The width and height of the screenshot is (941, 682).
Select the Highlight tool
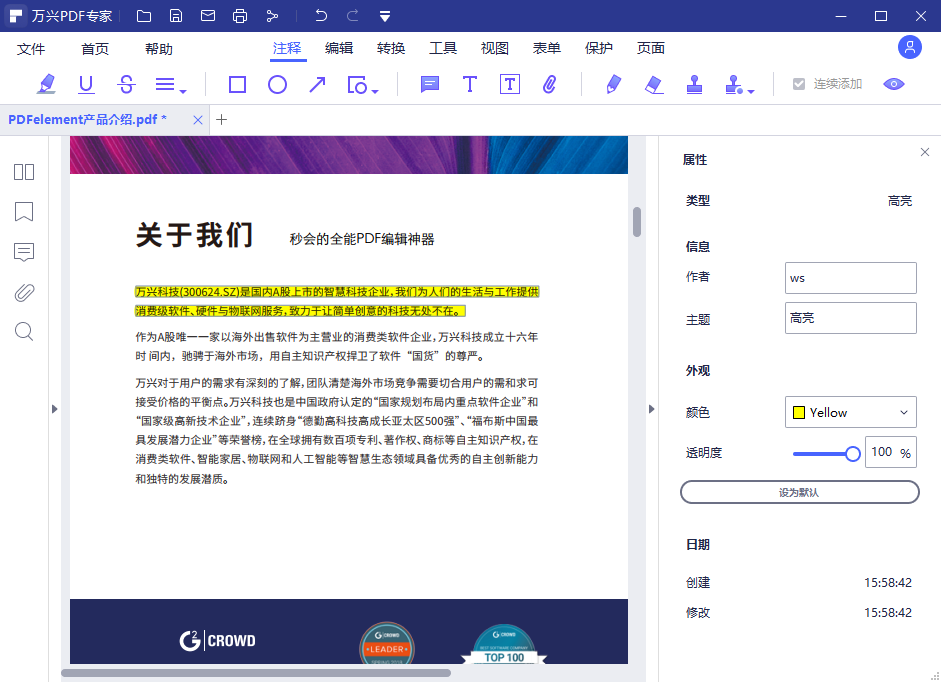(x=46, y=84)
